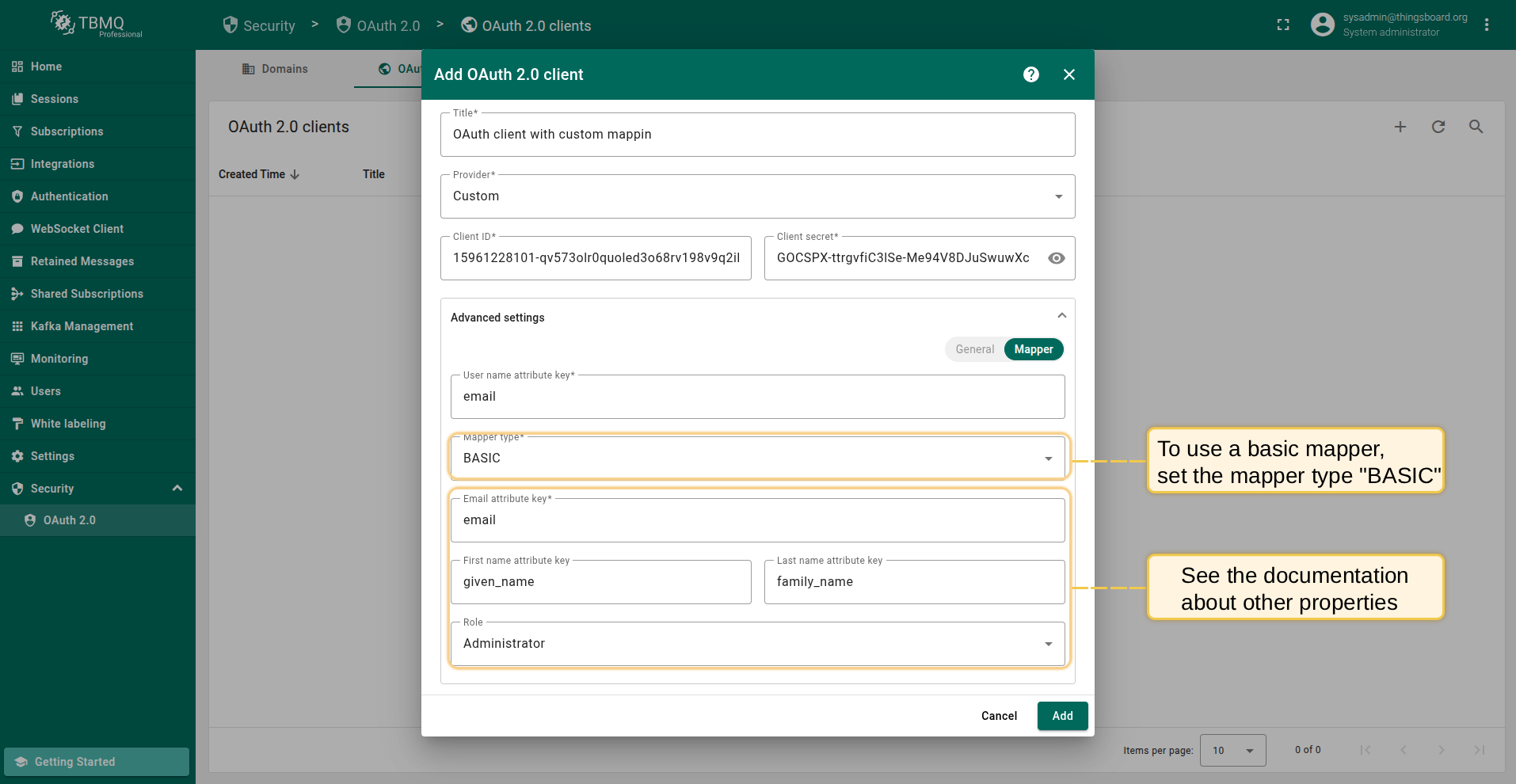Switch advanced settings to General
1516x784 pixels.
pos(974,349)
